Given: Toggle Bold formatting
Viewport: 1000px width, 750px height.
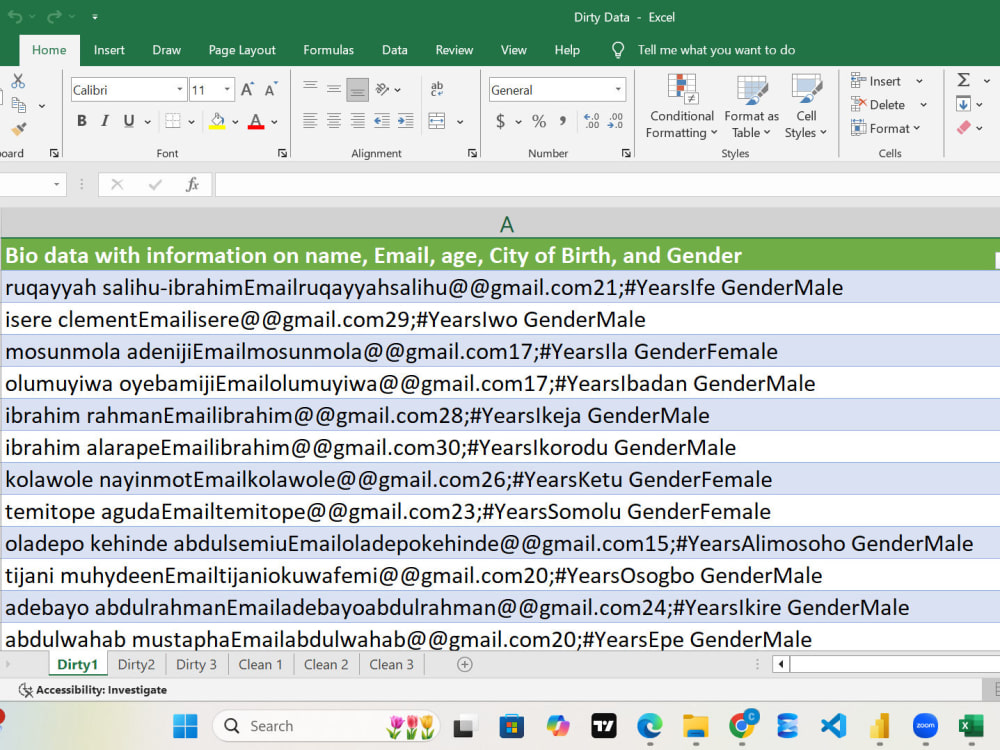Looking at the screenshot, I should click(x=82, y=121).
